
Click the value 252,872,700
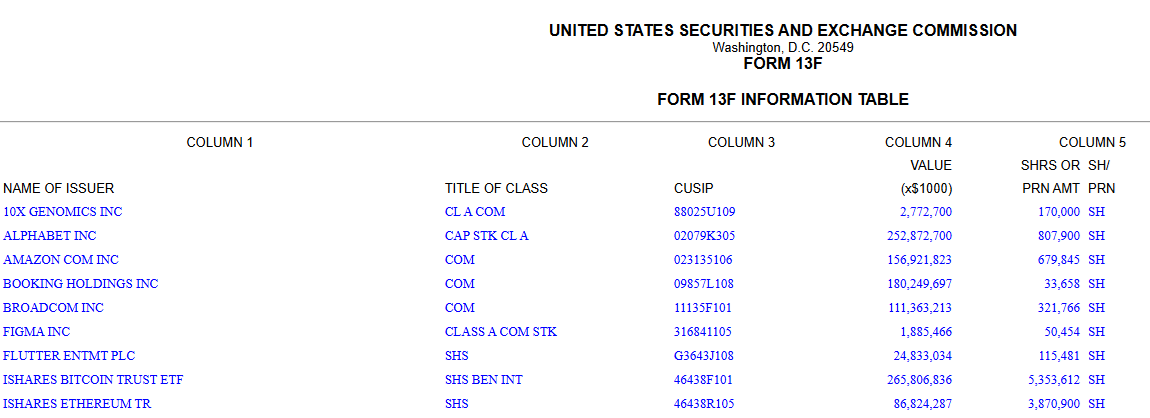coord(911,236)
